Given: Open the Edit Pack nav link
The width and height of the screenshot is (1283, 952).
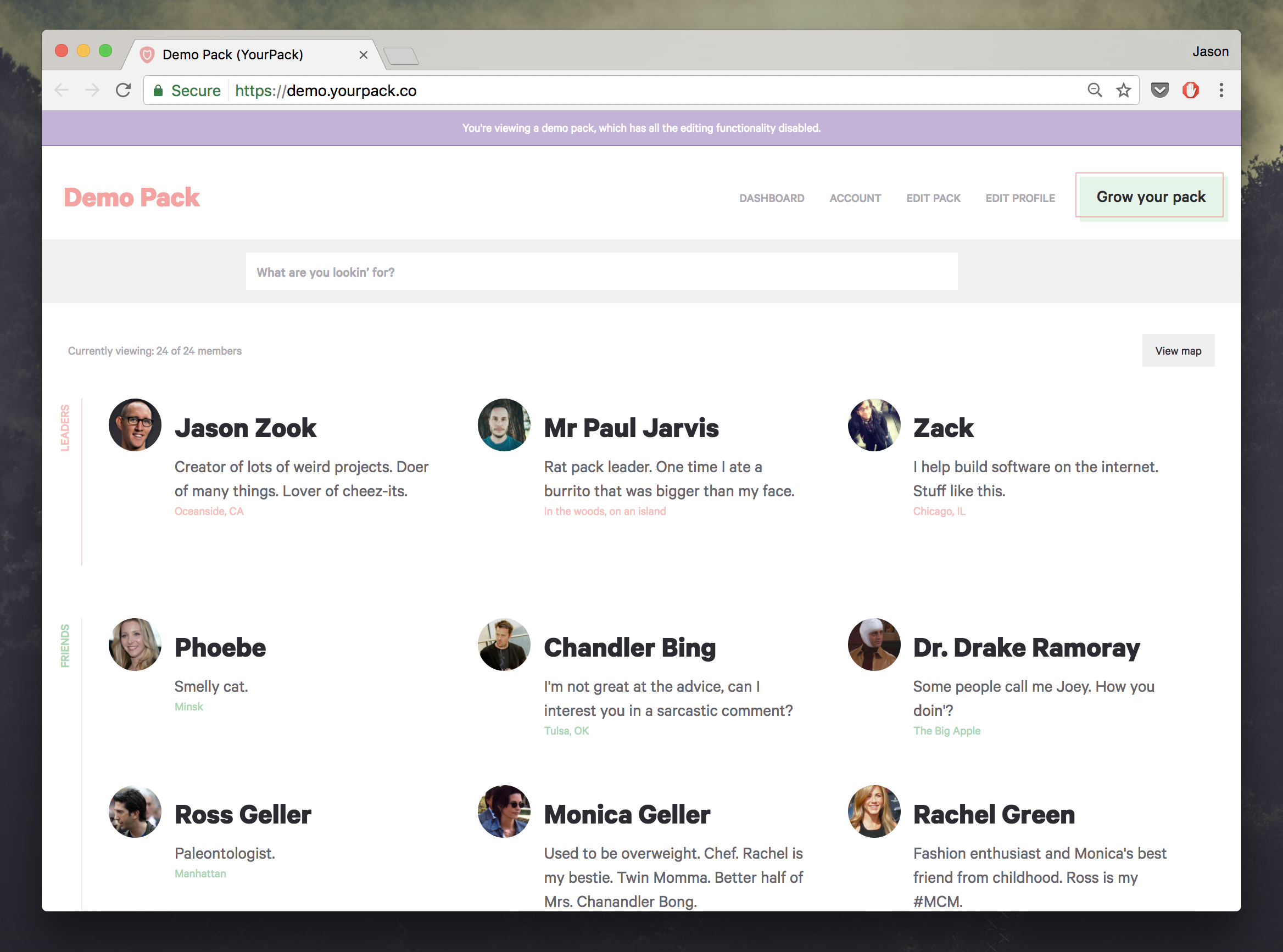Looking at the screenshot, I should point(933,198).
